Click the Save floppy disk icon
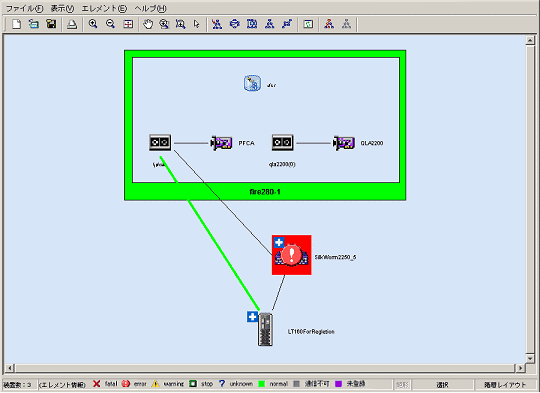540x393 pixels. click(51, 24)
